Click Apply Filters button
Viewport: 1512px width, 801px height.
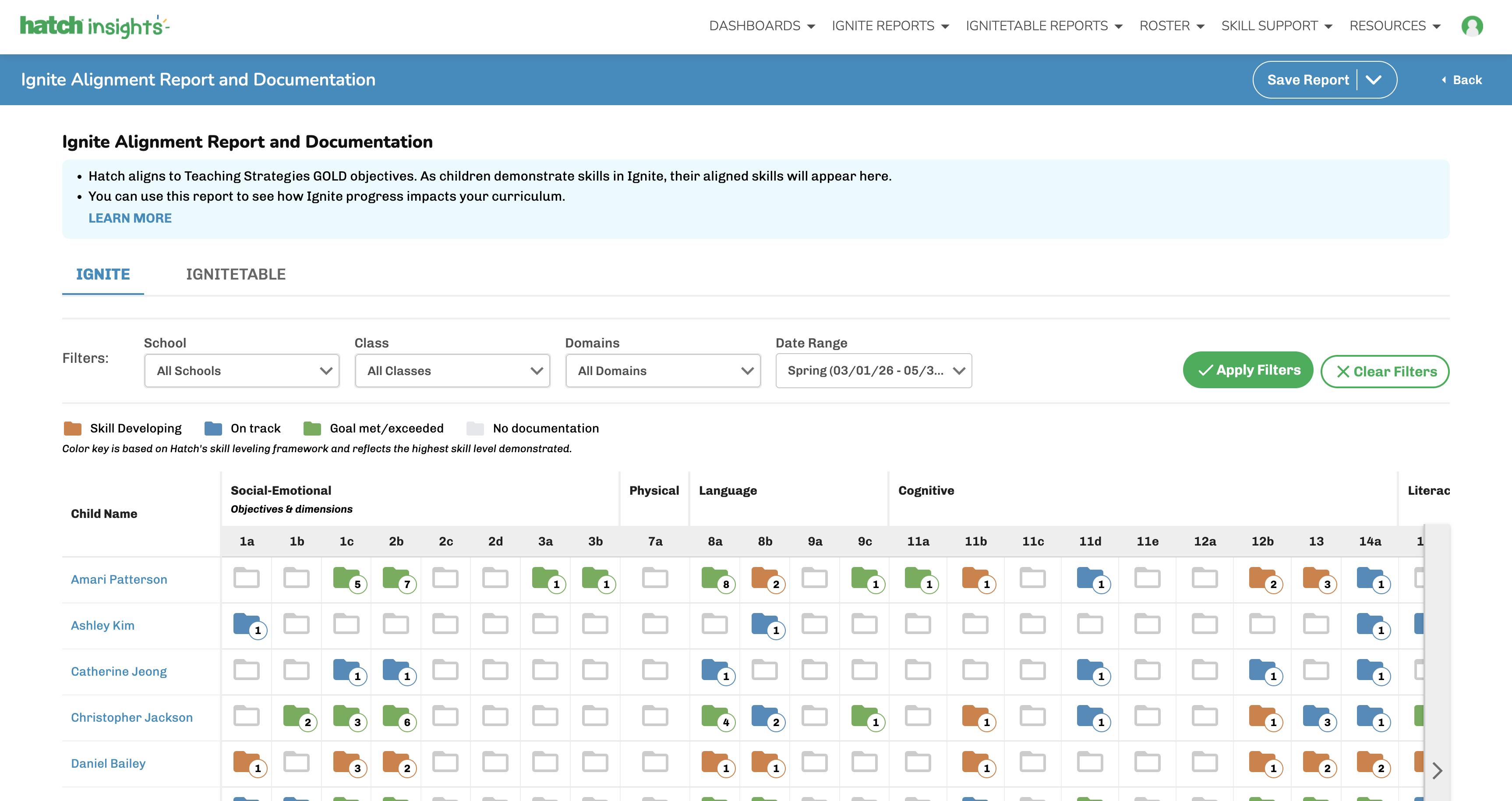pos(1247,370)
